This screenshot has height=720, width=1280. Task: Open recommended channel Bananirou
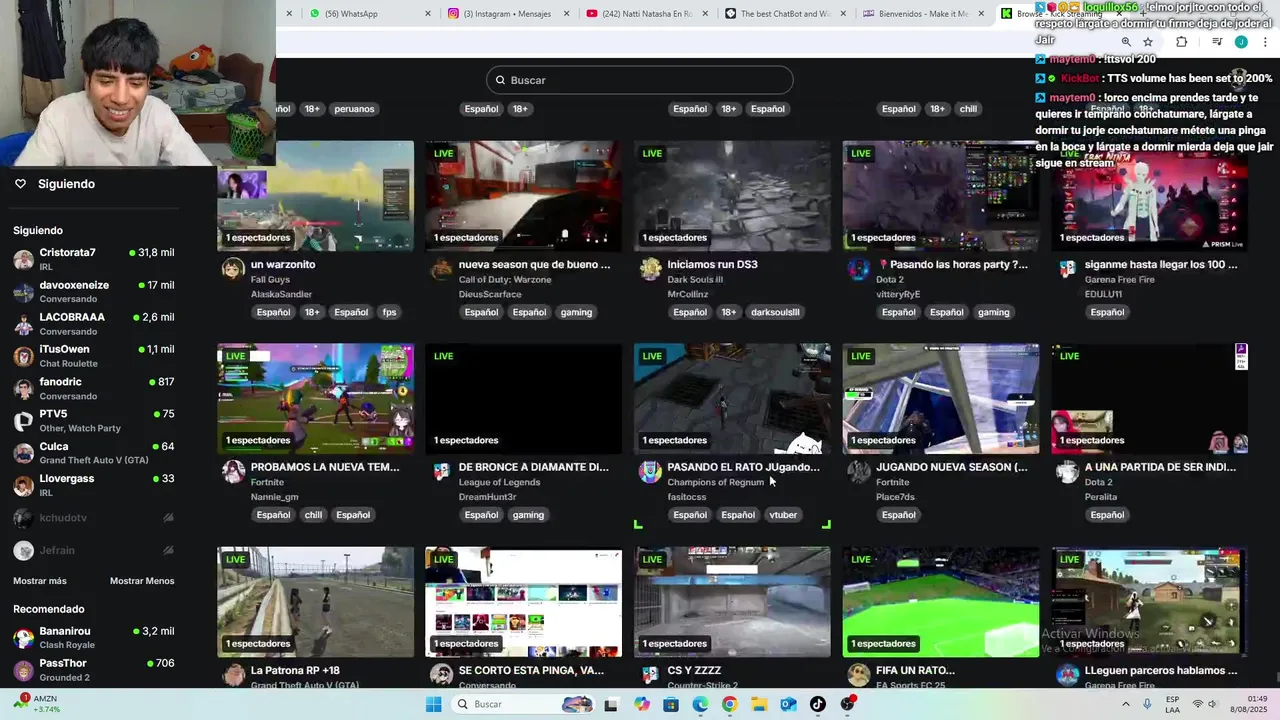(x=94, y=638)
